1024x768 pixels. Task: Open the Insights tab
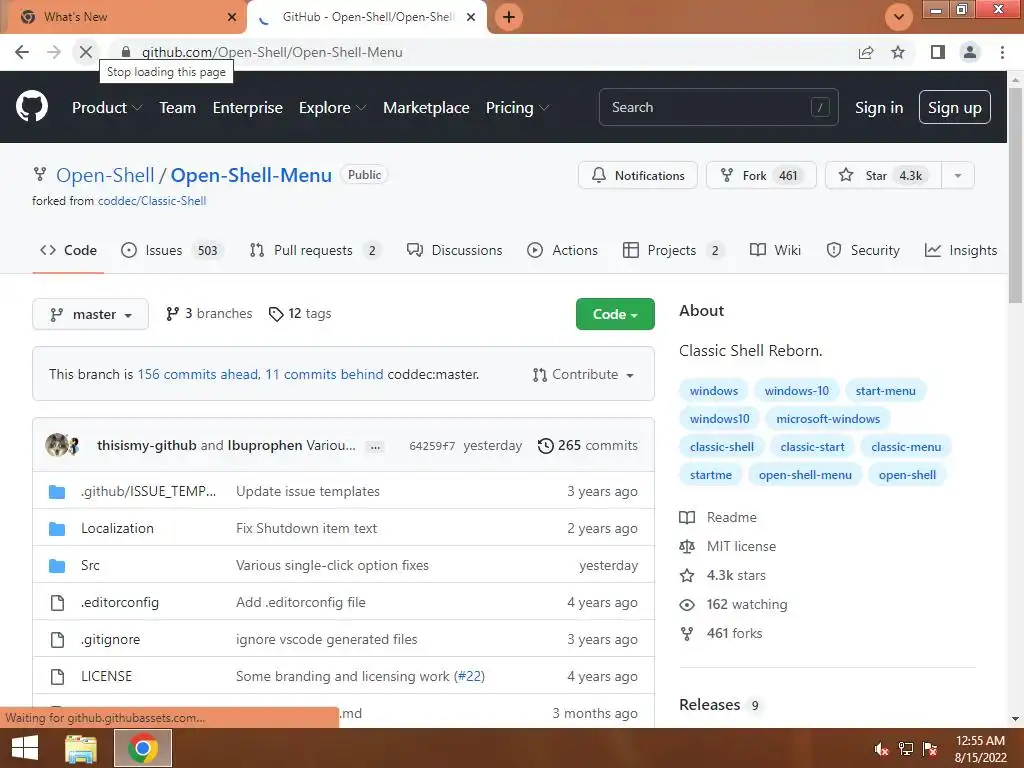point(961,250)
